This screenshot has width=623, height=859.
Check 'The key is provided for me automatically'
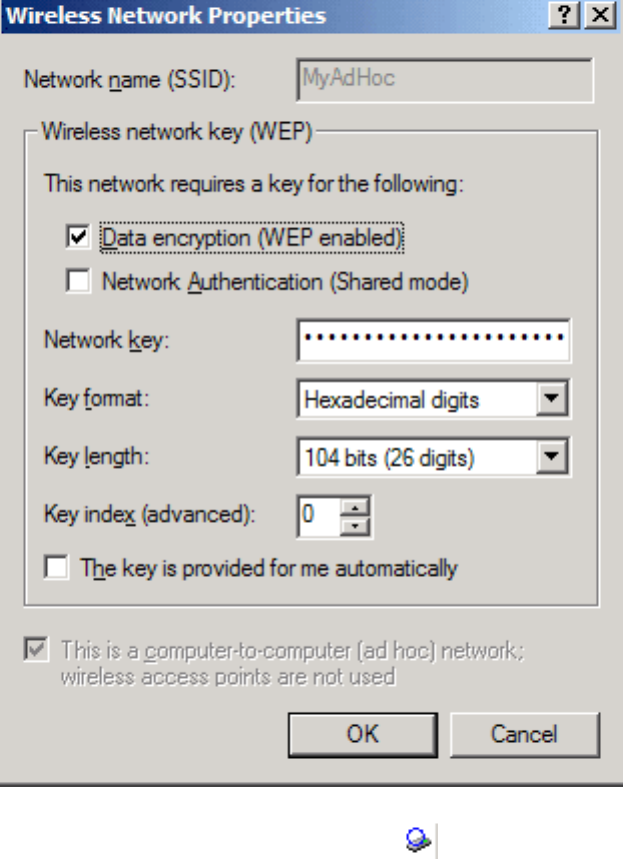click(x=57, y=568)
